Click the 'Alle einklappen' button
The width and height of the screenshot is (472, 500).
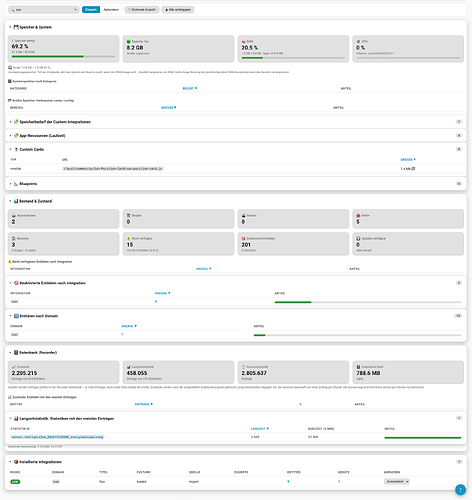coord(178,10)
